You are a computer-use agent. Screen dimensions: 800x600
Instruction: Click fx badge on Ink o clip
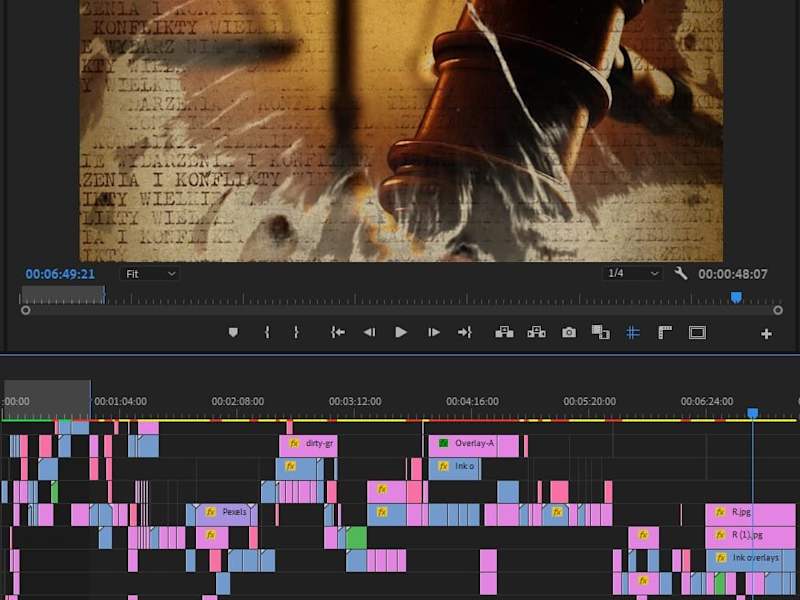tap(443, 466)
